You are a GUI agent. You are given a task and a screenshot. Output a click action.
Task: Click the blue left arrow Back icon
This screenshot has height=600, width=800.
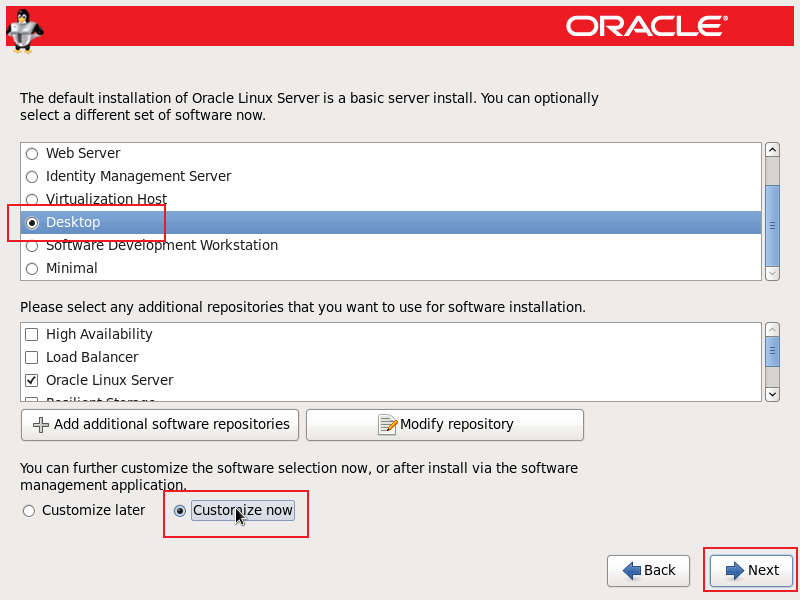(632, 570)
